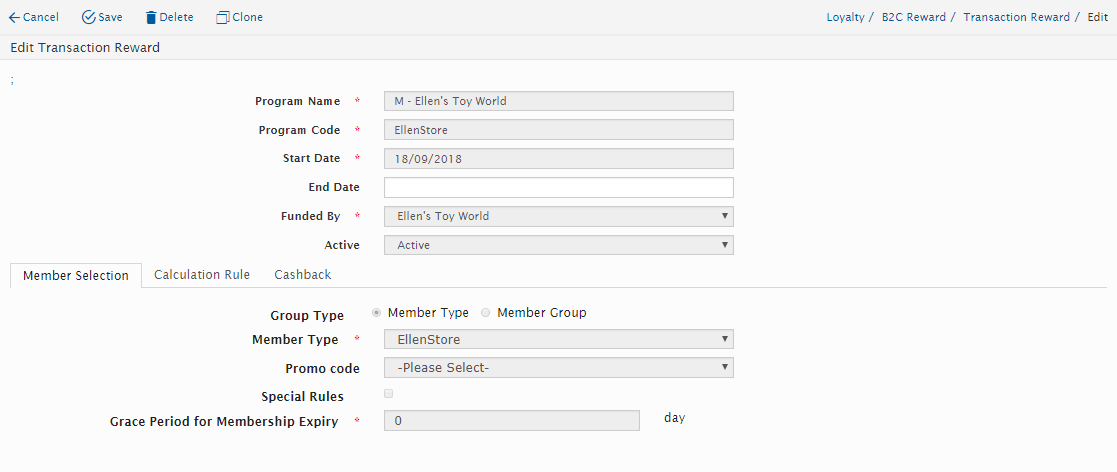This screenshot has height=472, width=1117.
Task: Click the Program Name text field
Action: coord(558,101)
